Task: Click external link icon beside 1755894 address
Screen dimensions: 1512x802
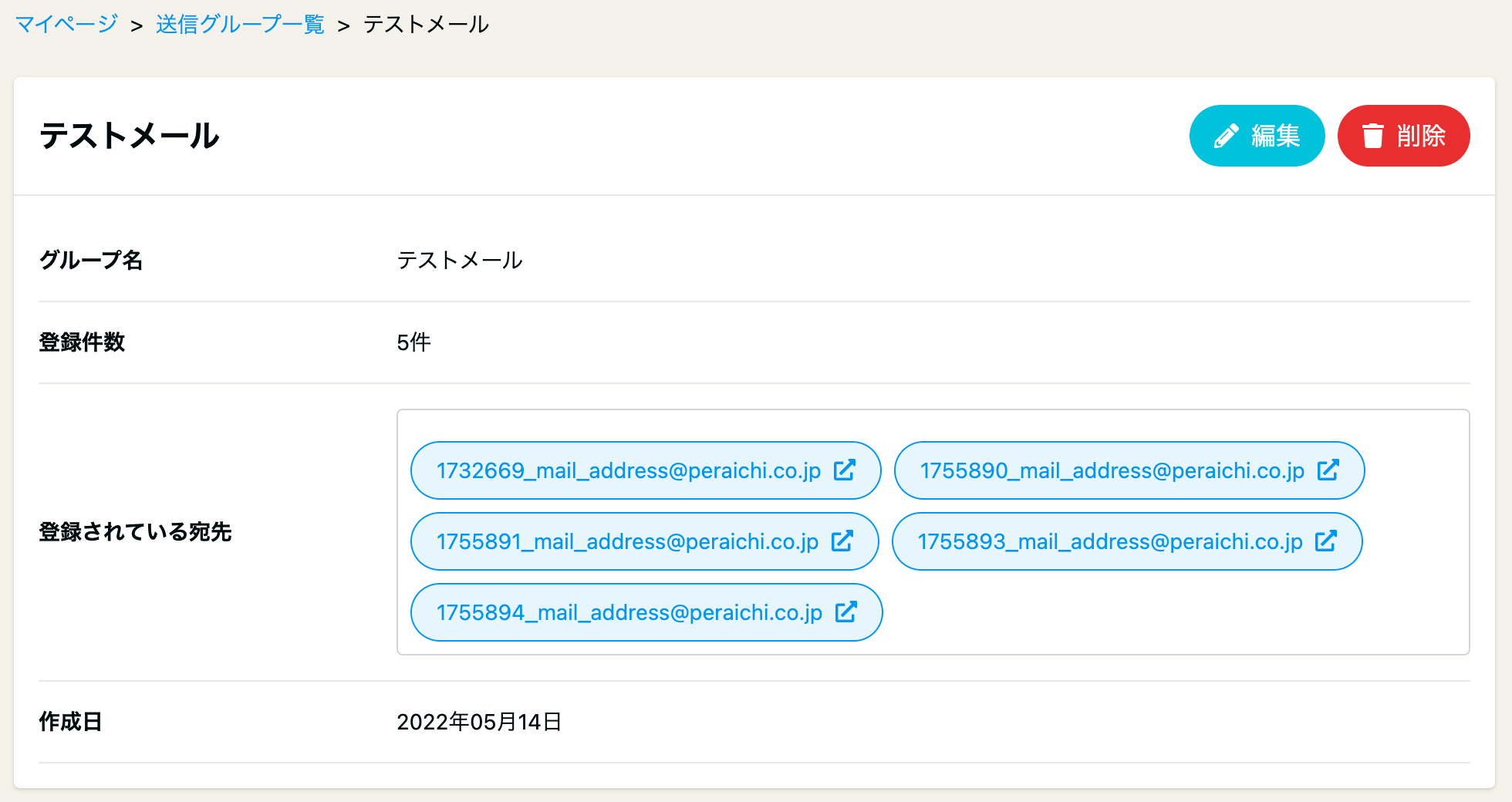Action: coord(846,612)
